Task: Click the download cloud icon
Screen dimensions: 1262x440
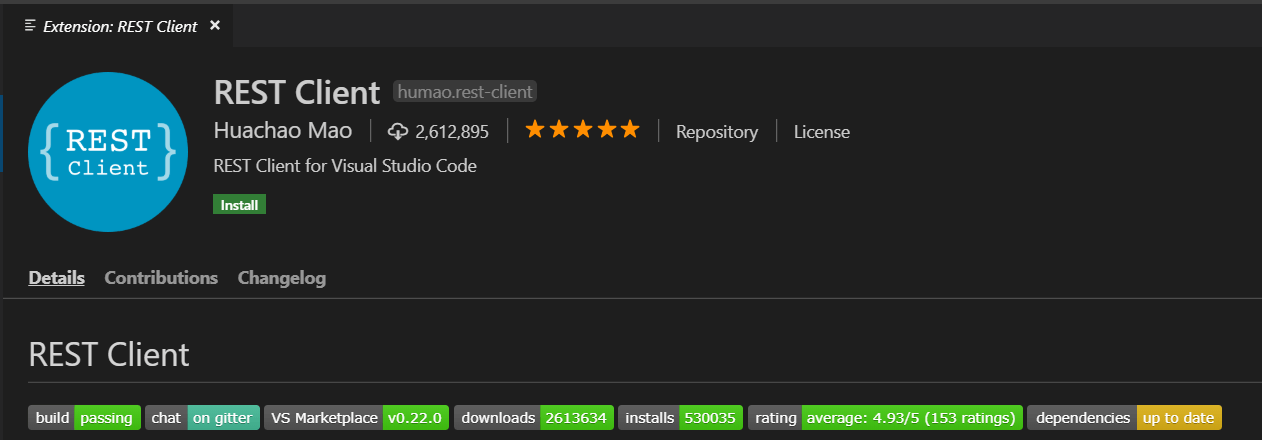Action: [398, 131]
